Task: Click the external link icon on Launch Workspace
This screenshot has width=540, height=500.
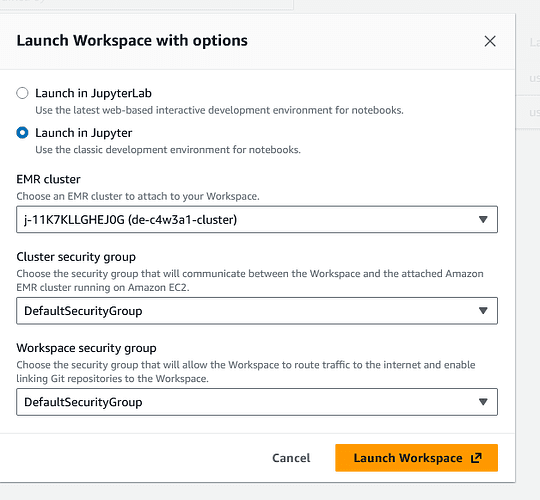Action: 476,458
